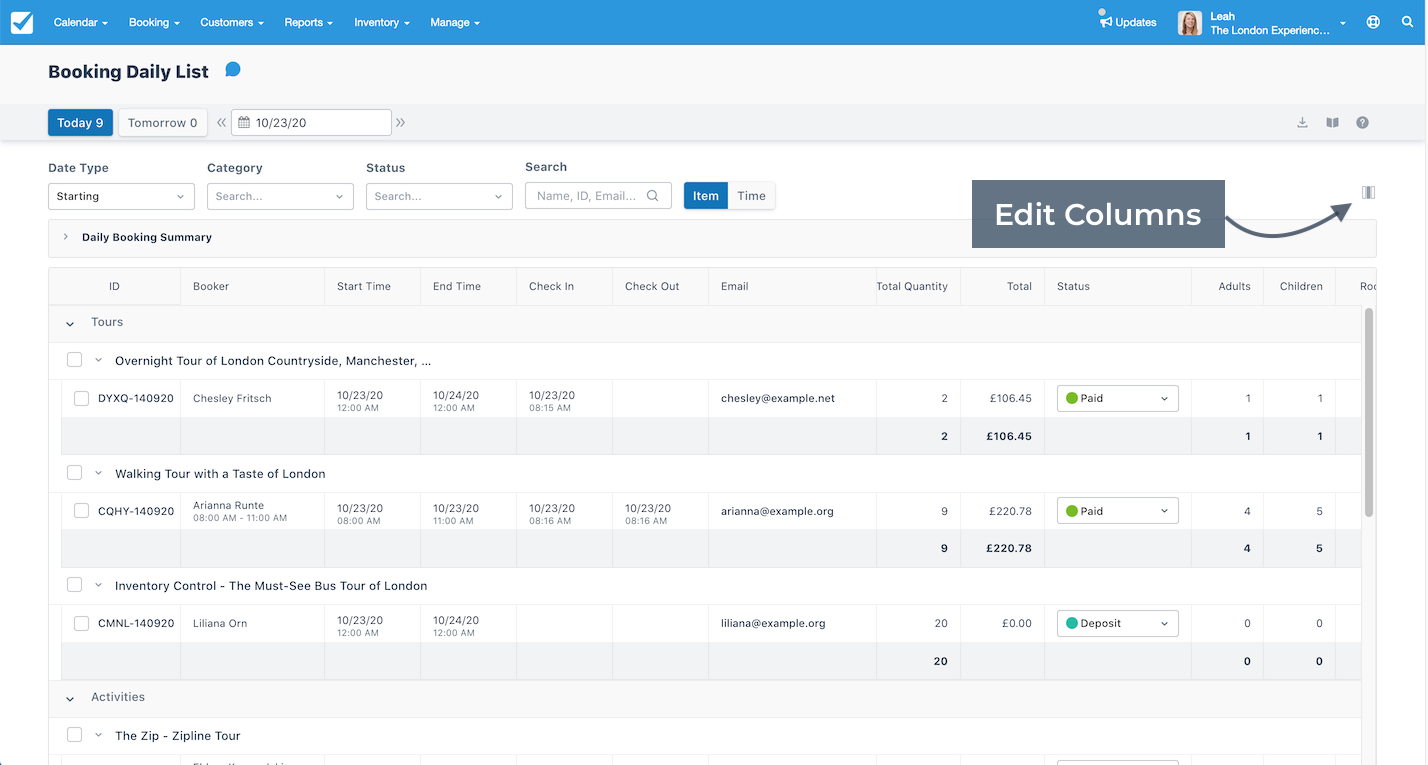Collapse Inventory Control bus tour group
Image resolution: width=1428 pixels, height=765 pixels.
tap(99, 585)
